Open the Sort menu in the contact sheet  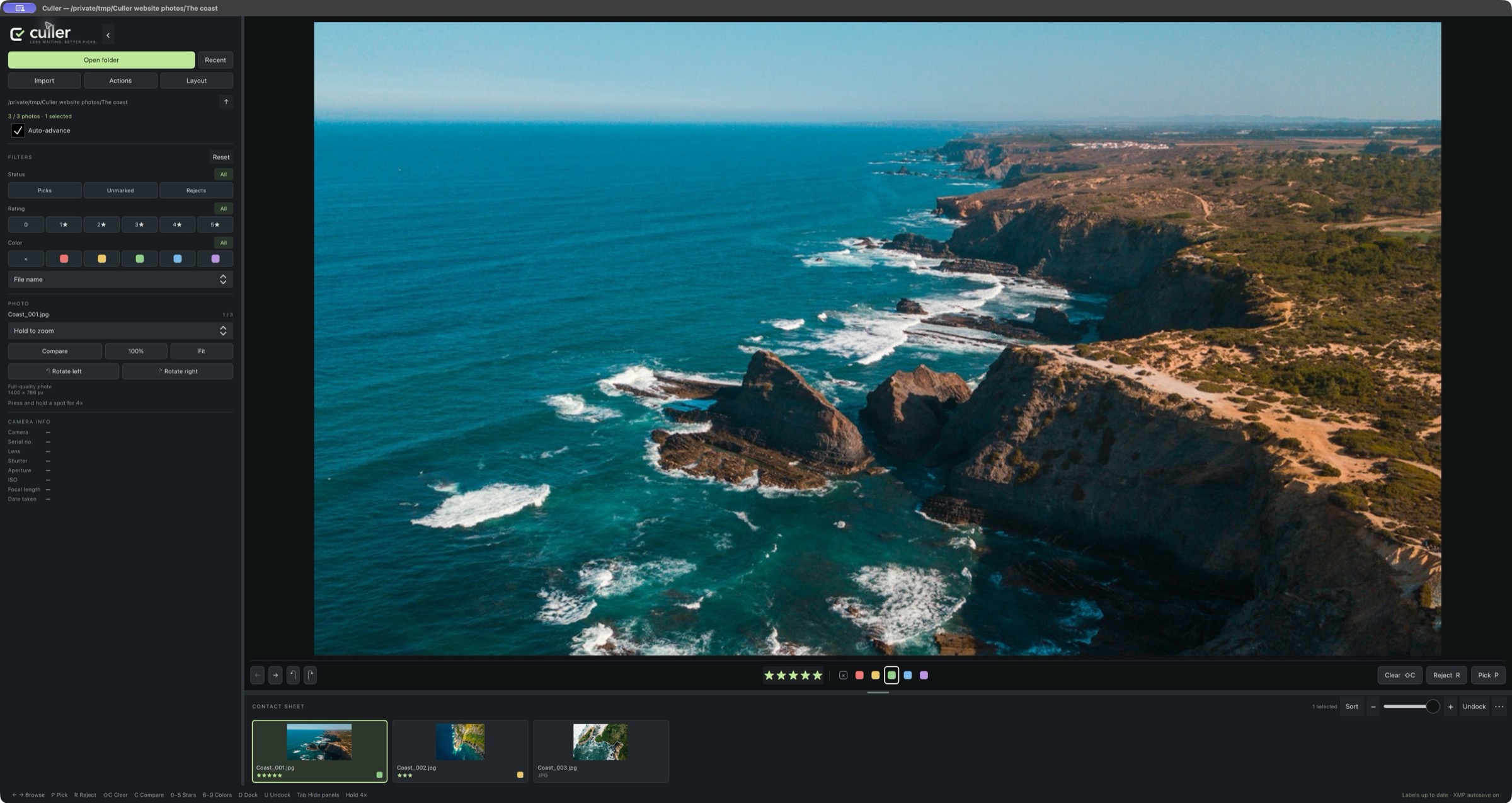pyautogui.click(x=1351, y=707)
